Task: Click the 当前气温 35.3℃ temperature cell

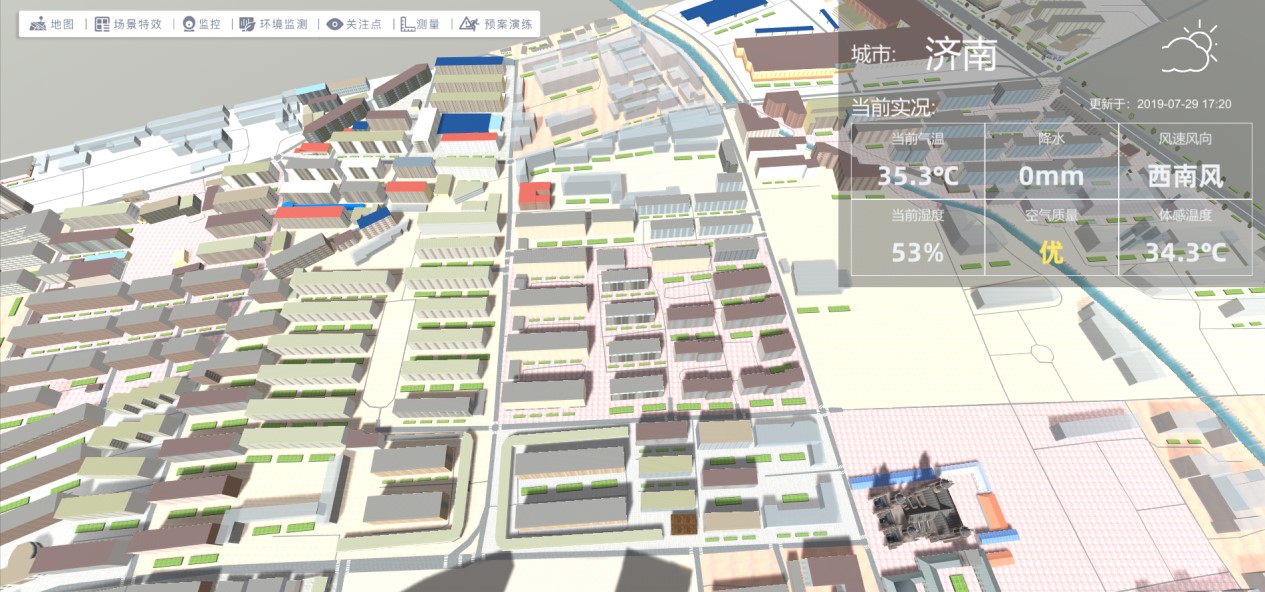Action: coord(918,161)
